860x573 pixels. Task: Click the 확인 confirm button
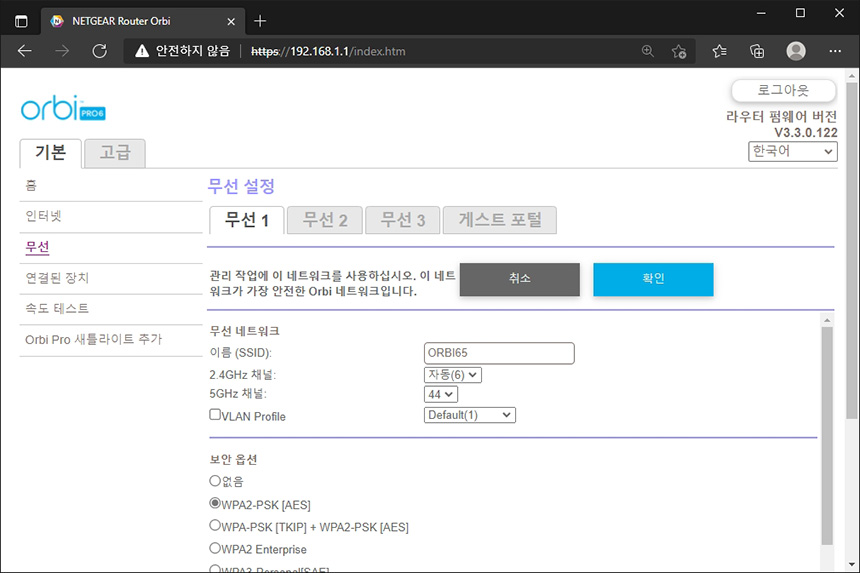coord(653,279)
